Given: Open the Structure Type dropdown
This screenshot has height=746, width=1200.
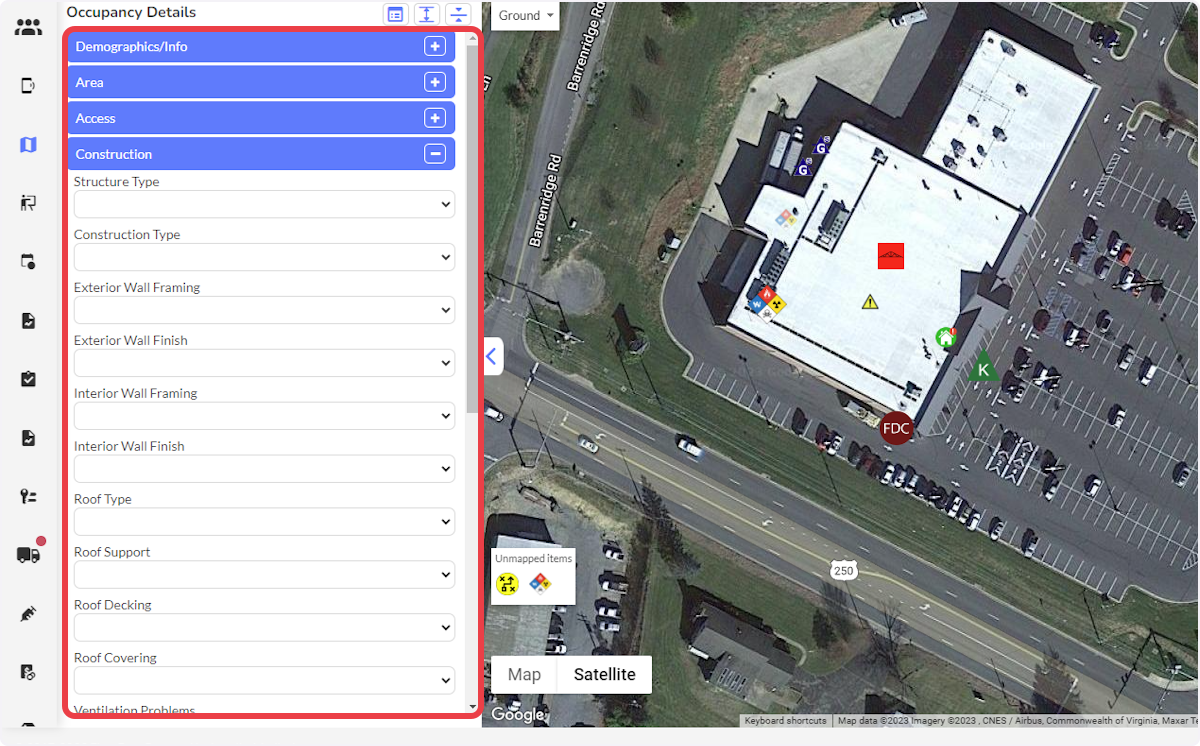Looking at the screenshot, I should (264, 204).
